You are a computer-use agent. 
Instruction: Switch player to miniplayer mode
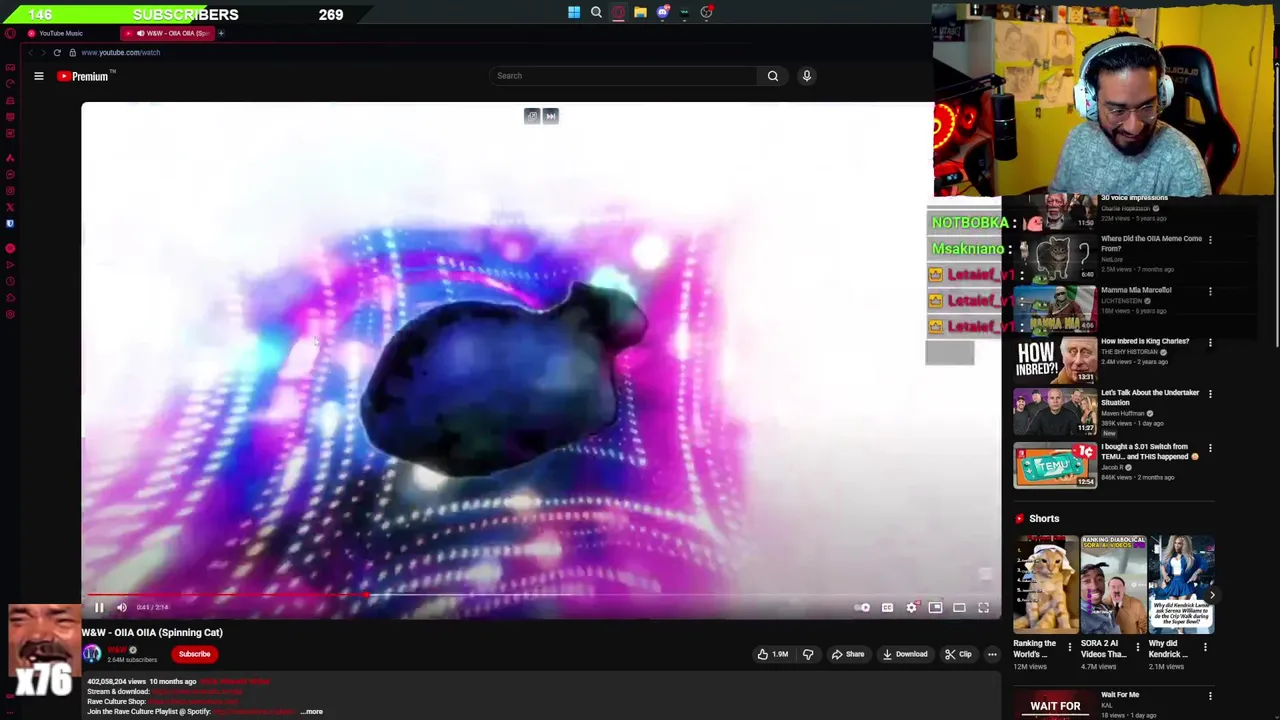point(935,607)
